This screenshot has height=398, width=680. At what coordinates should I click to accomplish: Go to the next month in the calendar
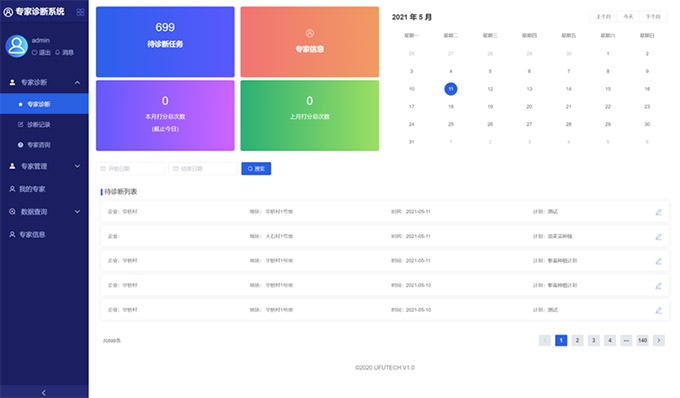click(x=653, y=16)
